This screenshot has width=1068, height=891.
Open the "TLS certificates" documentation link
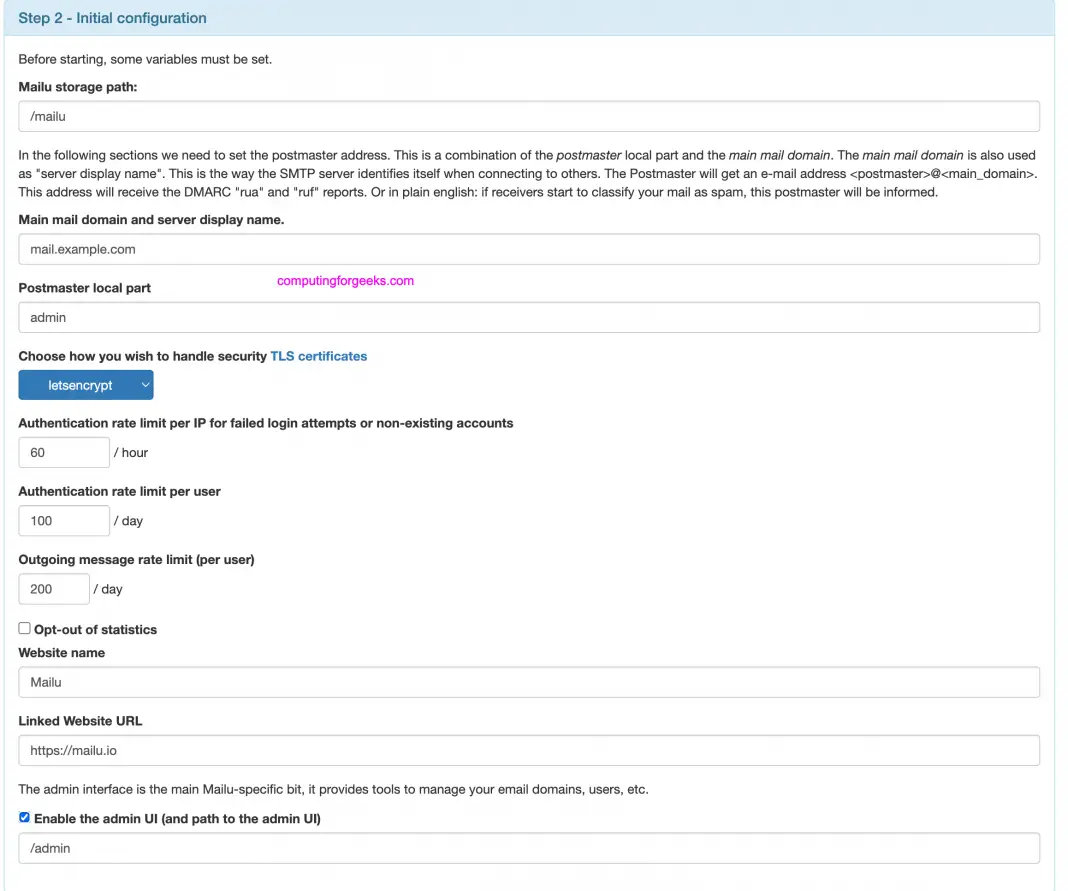[316, 355]
